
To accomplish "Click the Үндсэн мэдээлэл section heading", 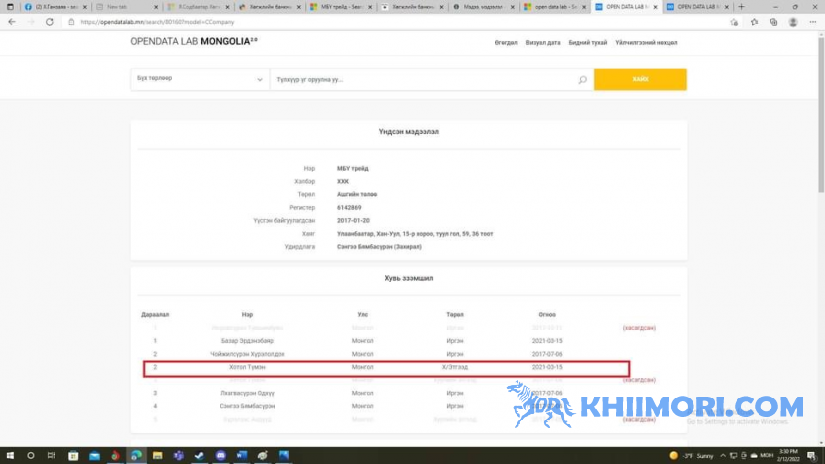I will point(409,132).
